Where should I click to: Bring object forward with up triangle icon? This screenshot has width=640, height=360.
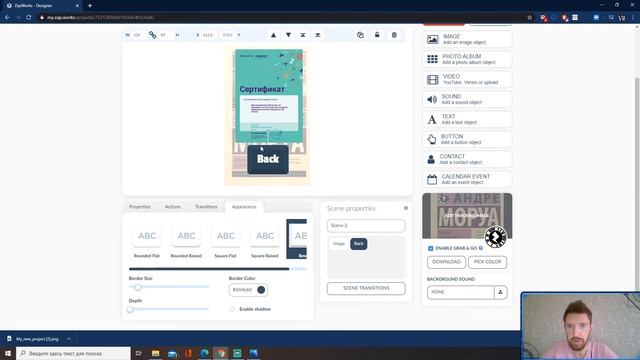point(273,35)
